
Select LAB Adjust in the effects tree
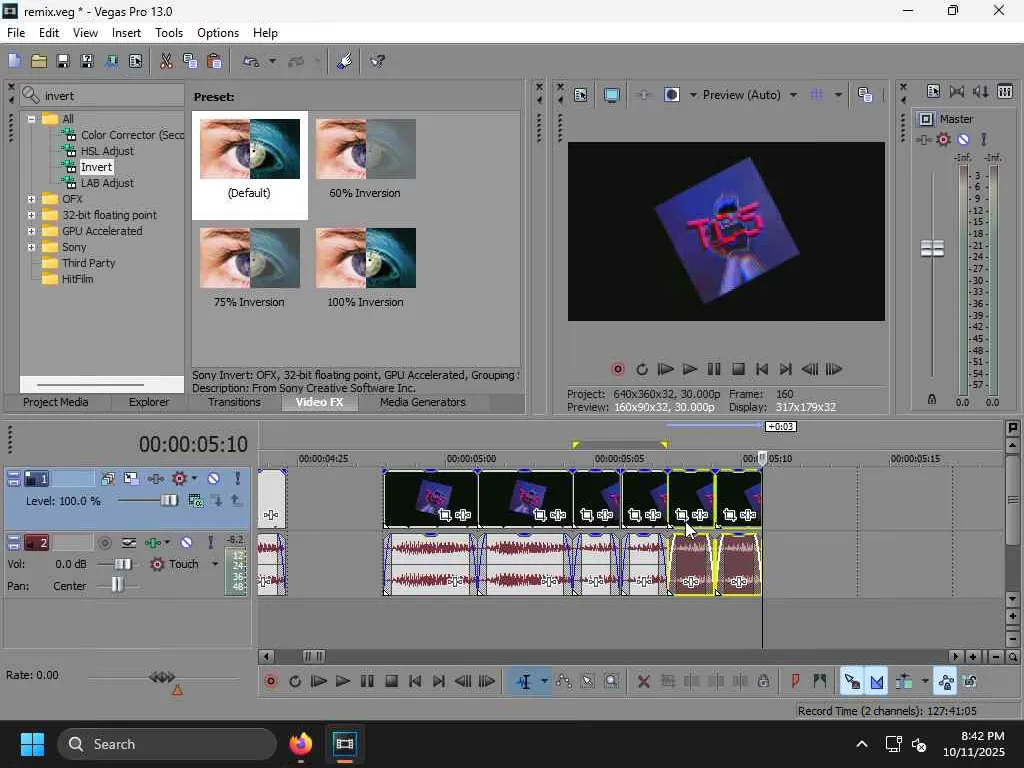click(x=107, y=183)
